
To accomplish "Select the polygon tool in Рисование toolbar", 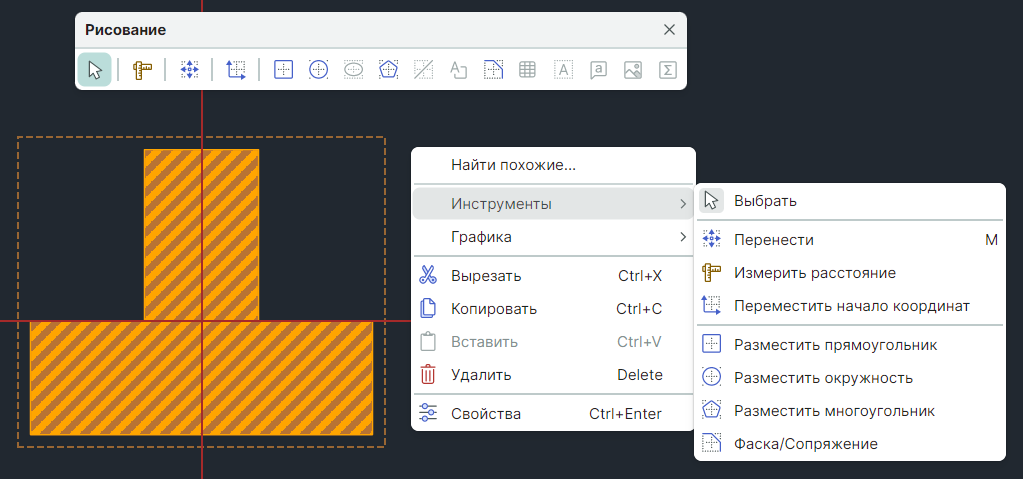I will click(x=389, y=70).
